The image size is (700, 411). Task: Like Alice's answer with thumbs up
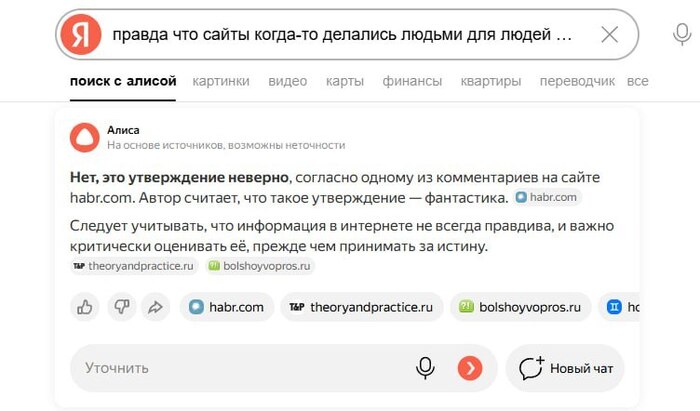tap(86, 307)
